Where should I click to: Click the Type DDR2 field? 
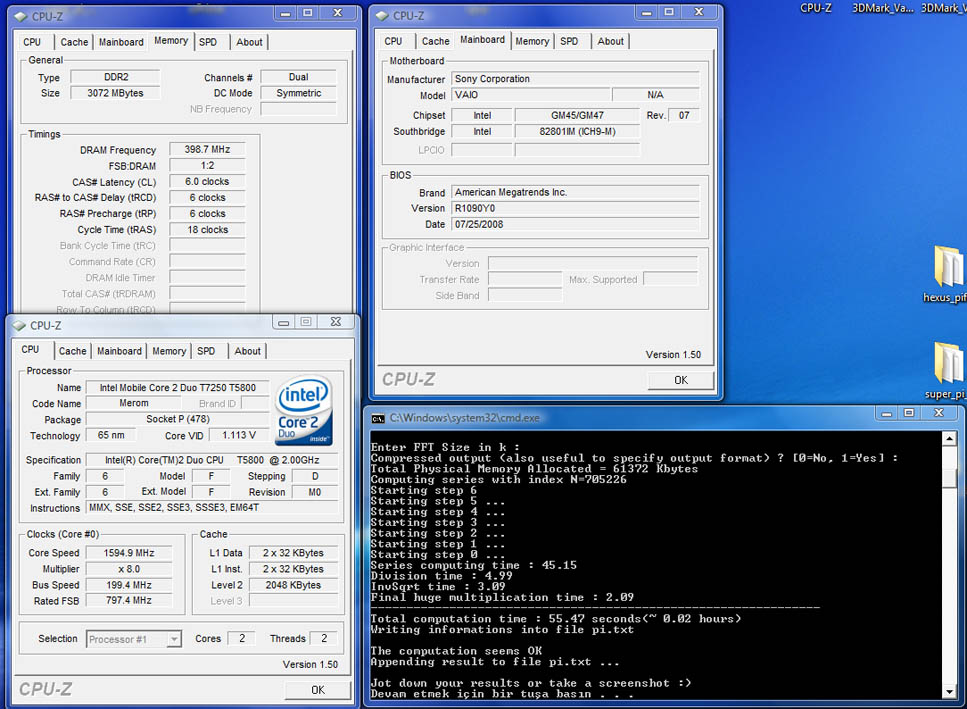[115, 77]
